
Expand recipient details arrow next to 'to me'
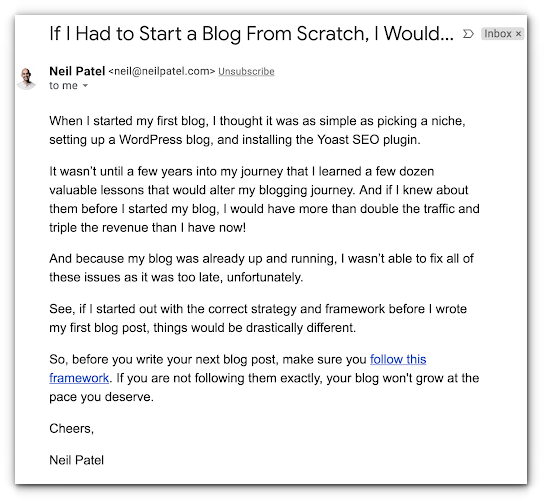pos(85,85)
